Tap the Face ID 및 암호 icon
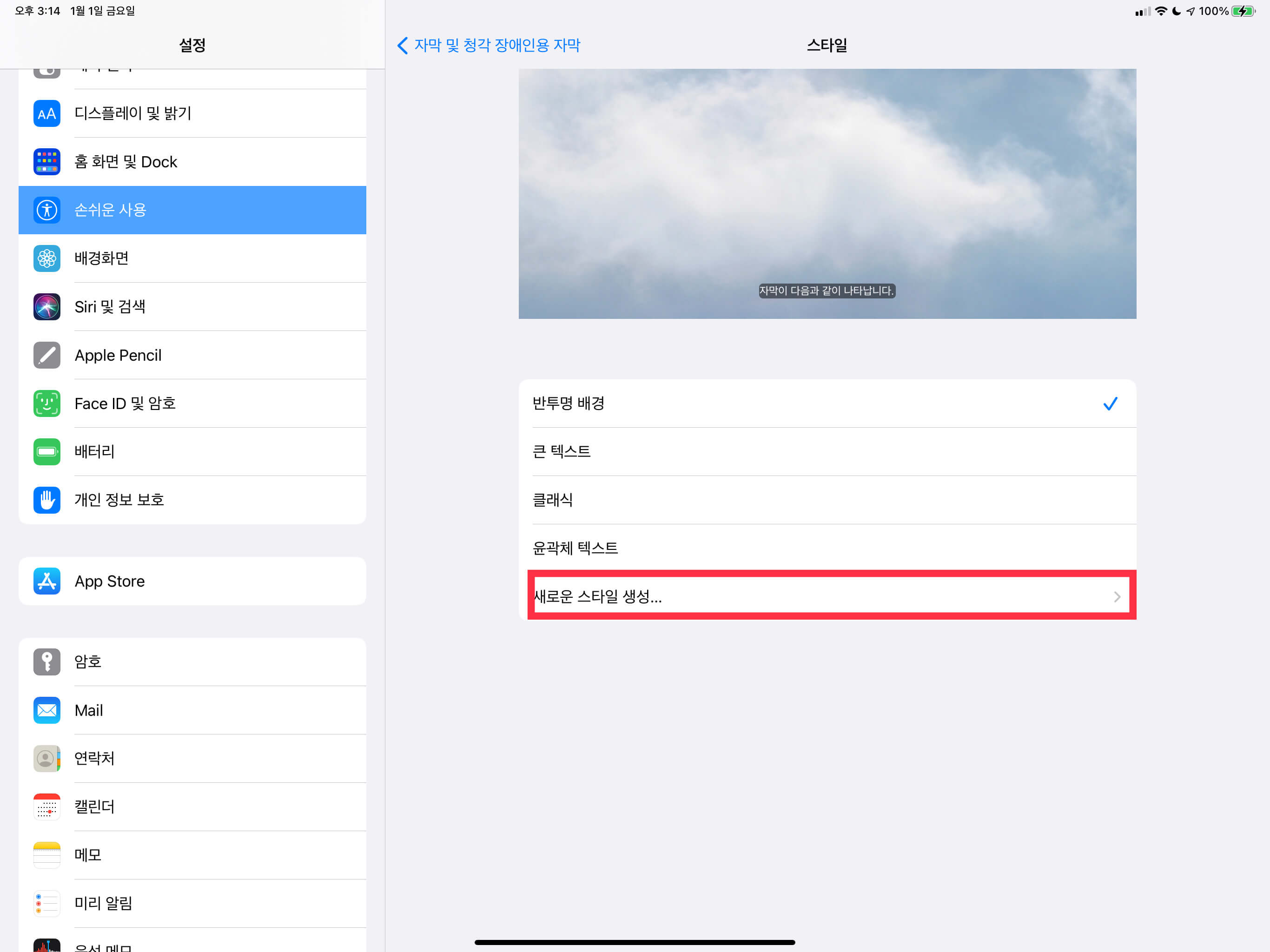This screenshot has width=1270, height=952. pyautogui.click(x=46, y=403)
